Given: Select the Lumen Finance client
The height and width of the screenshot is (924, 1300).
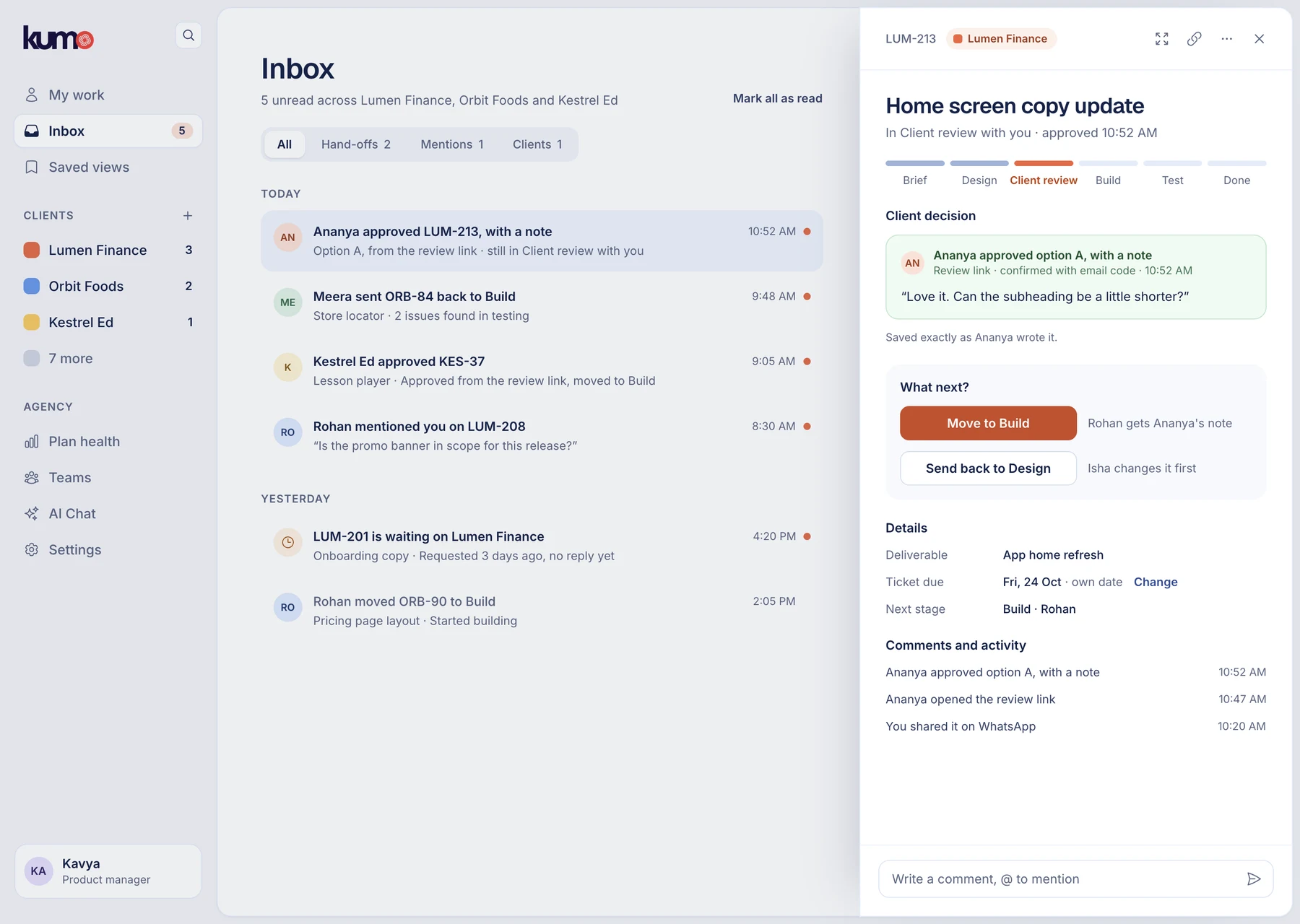Looking at the screenshot, I should click(108, 250).
